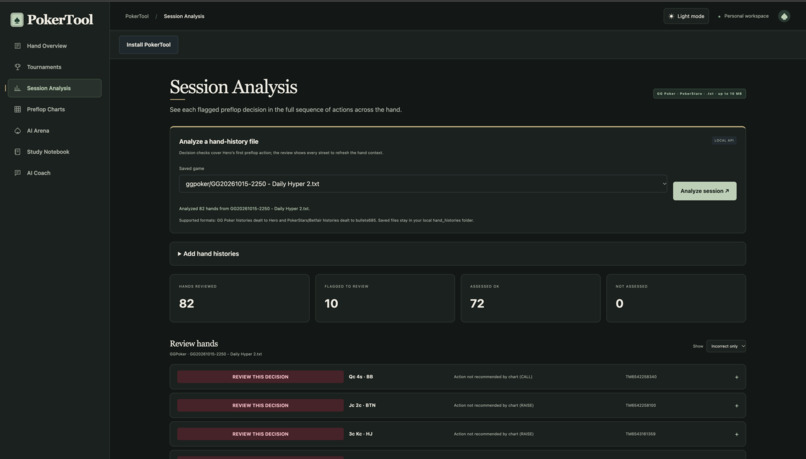The width and height of the screenshot is (806, 459).
Task: Open the profile avatar icon
Action: tap(784, 16)
